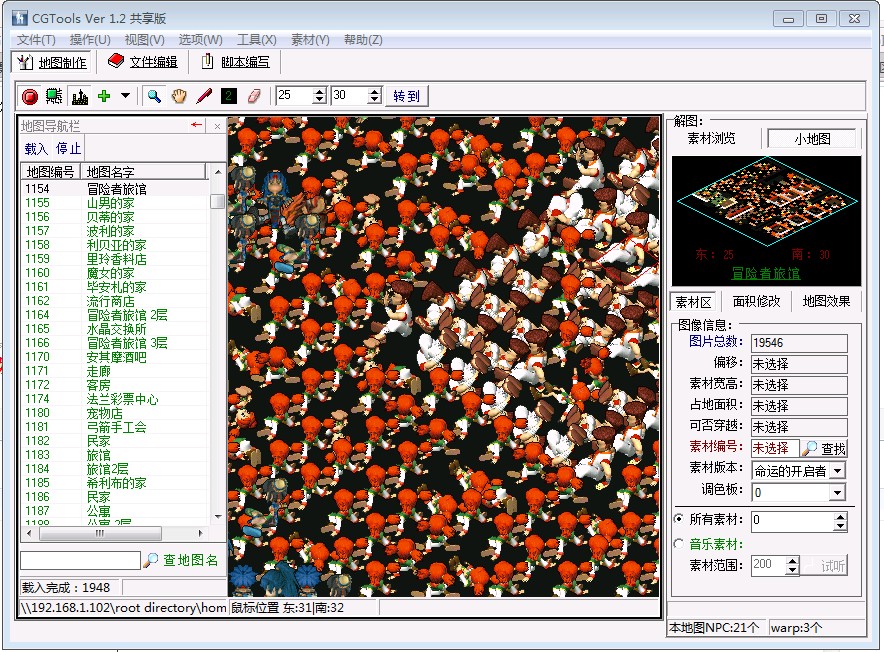Click the black number 2 layer icon

coord(229,96)
